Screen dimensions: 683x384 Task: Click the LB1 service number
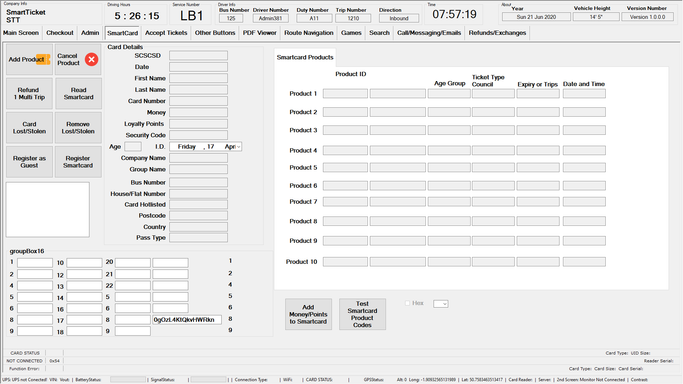(x=192, y=16)
